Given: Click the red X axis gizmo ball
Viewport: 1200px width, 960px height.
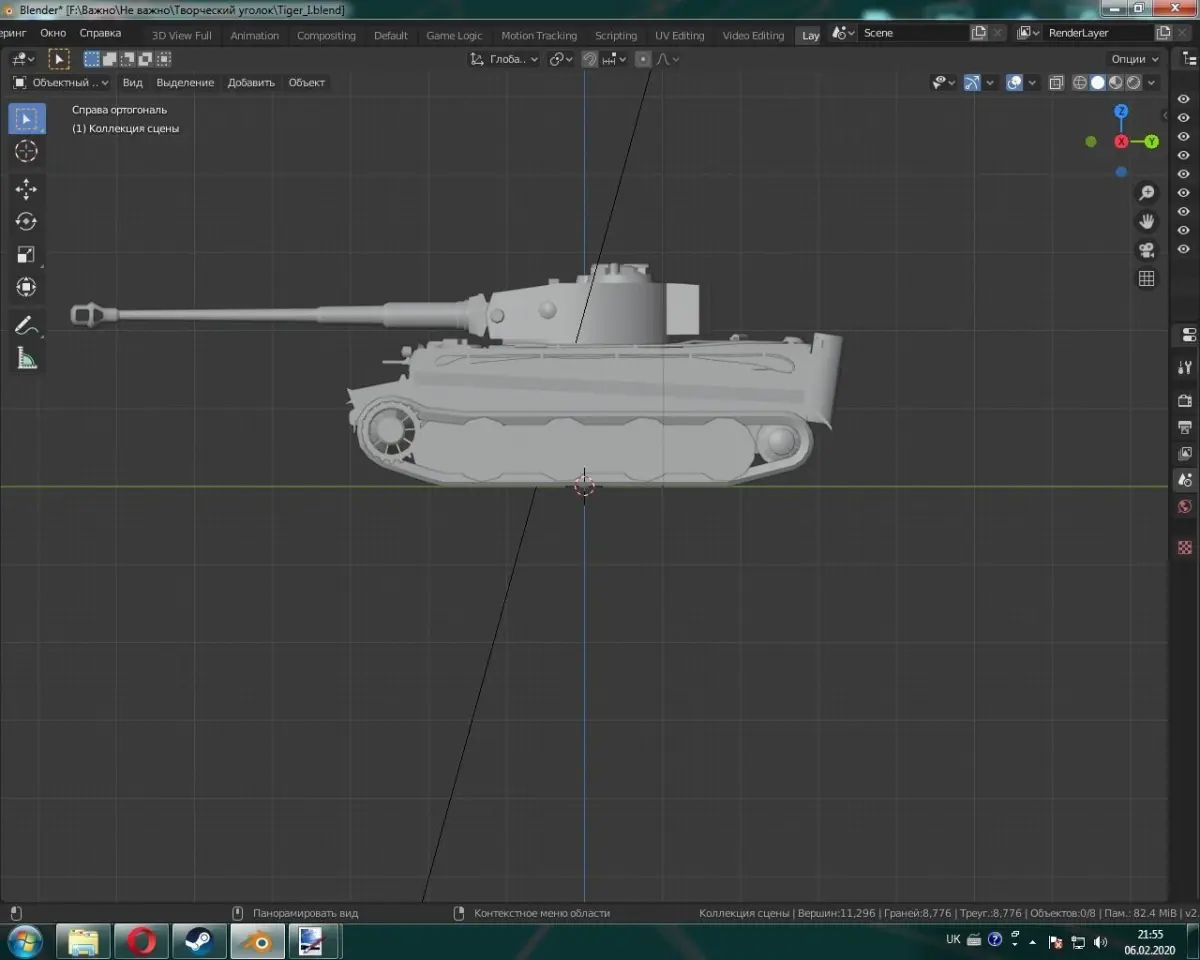Looking at the screenshot, I should point(1122,142).
